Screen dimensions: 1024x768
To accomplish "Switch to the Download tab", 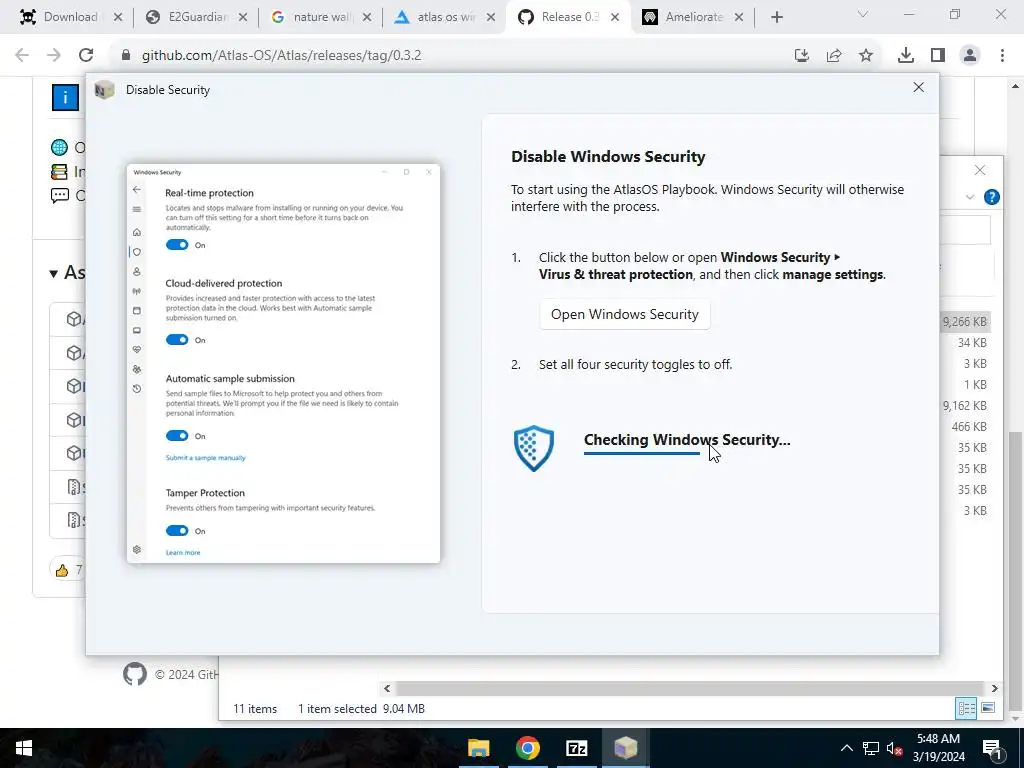I will click(x=71, y=17).
